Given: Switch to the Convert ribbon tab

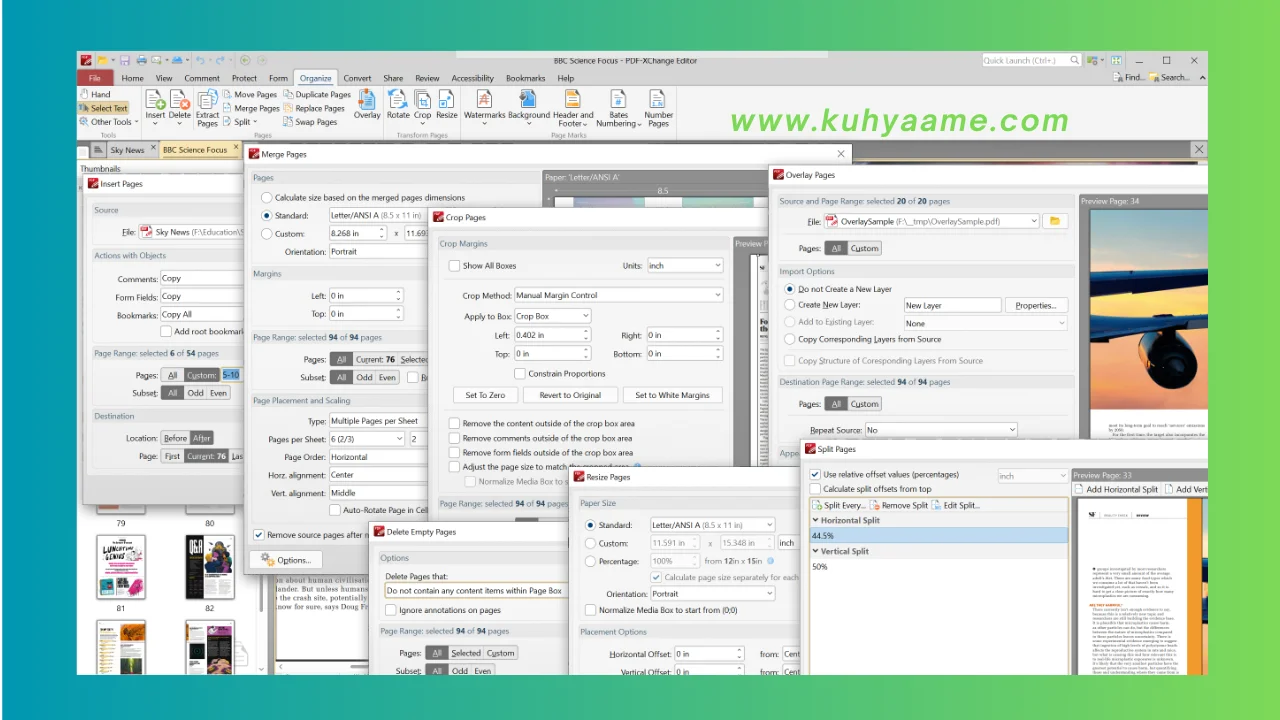Looking at the screenshot, I should point(357,78).
